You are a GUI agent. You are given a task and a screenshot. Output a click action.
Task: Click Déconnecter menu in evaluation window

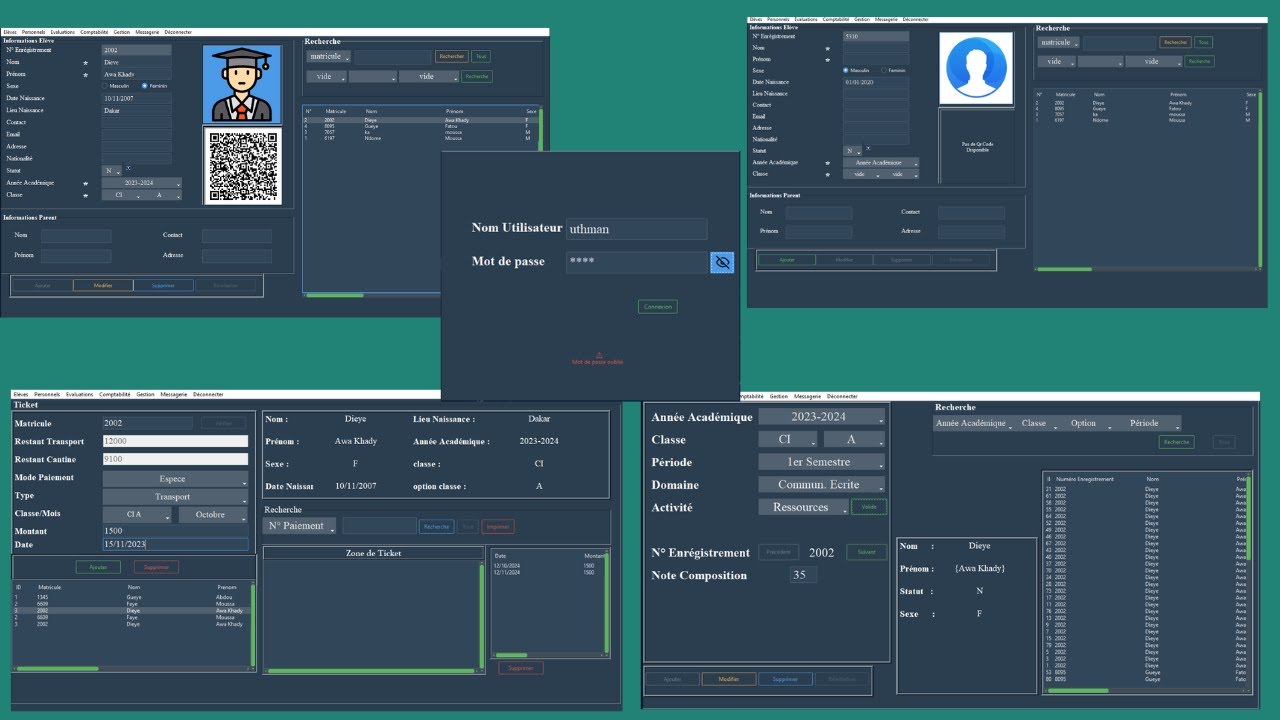pos(842,396)
